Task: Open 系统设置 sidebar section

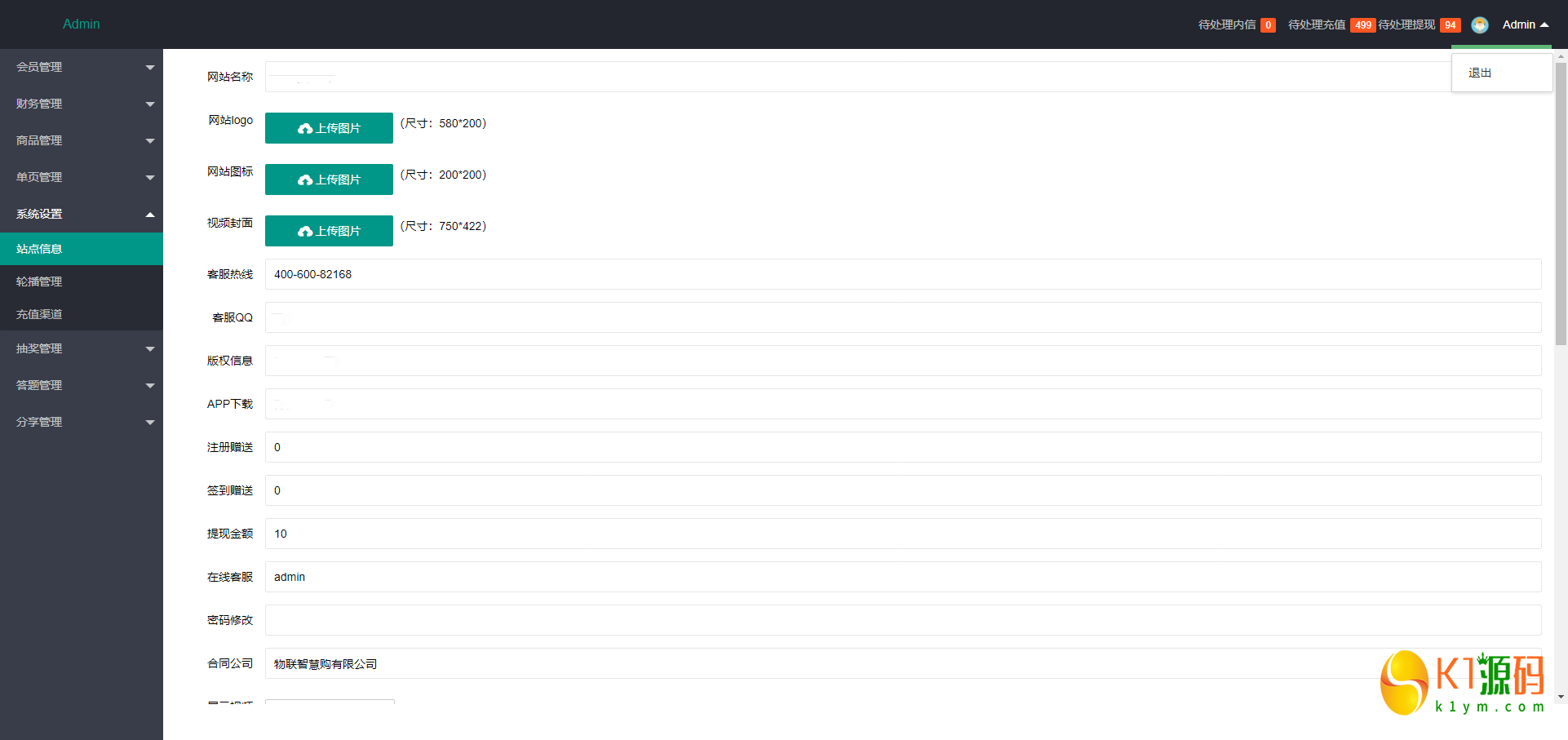Action: point(82,214)
